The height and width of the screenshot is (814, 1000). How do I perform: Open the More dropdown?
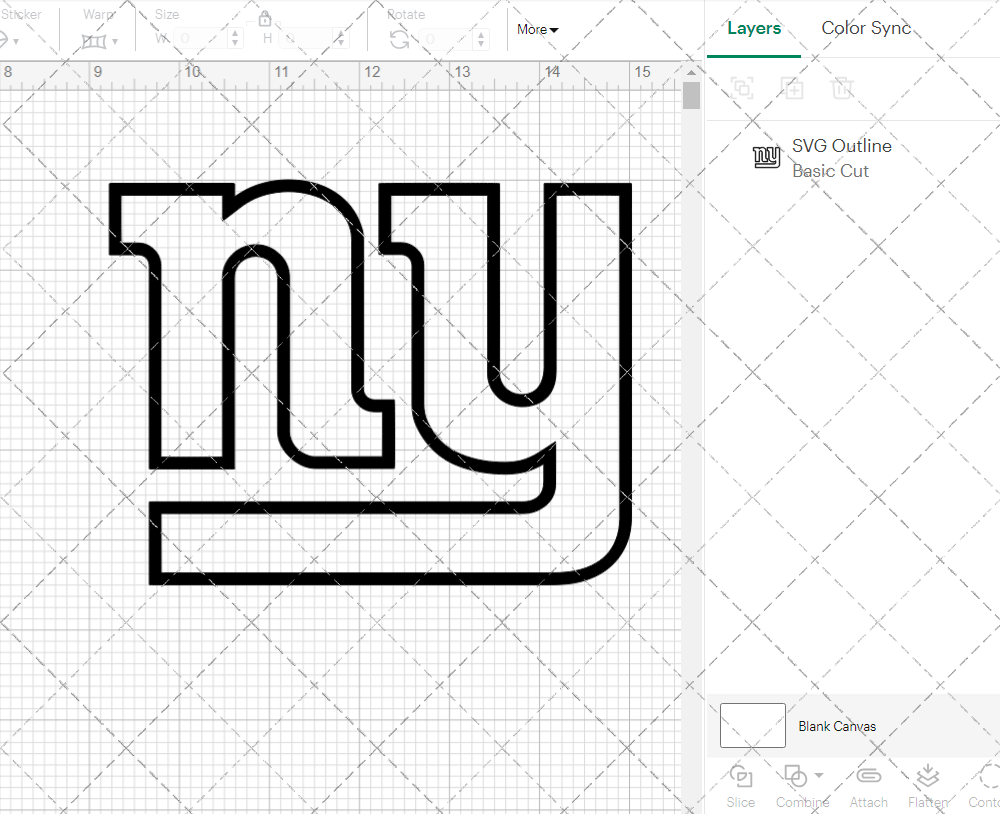point(537,30)
